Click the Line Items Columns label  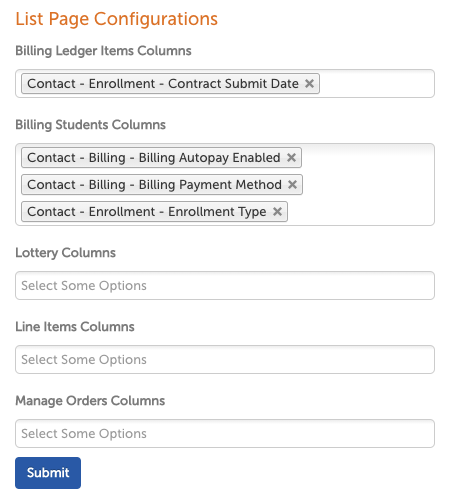75,327
